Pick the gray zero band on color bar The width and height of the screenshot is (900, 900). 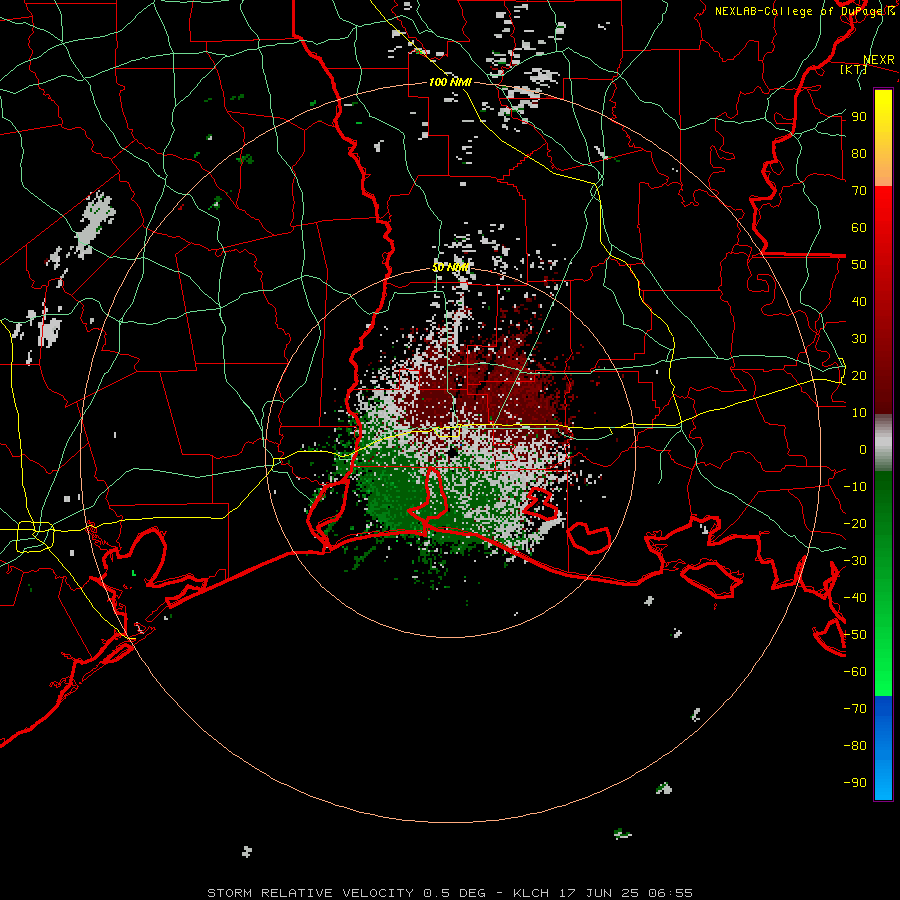883,443
